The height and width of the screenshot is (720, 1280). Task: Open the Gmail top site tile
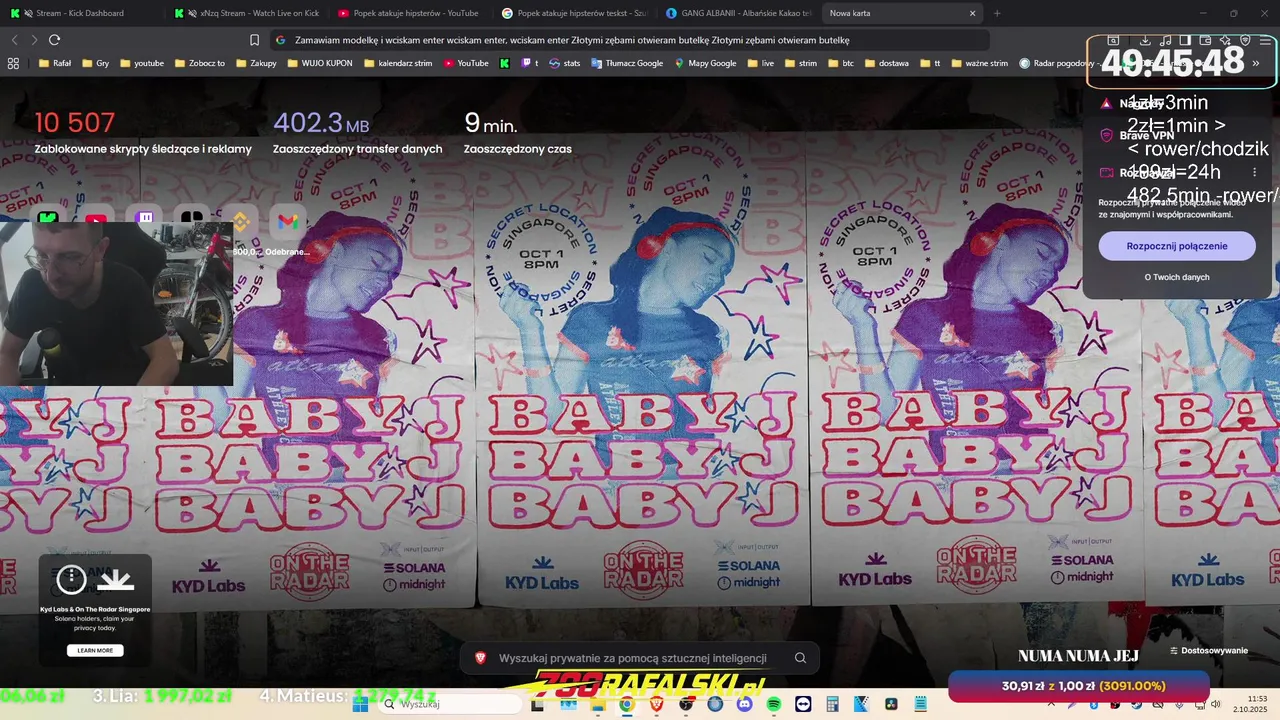288,220
